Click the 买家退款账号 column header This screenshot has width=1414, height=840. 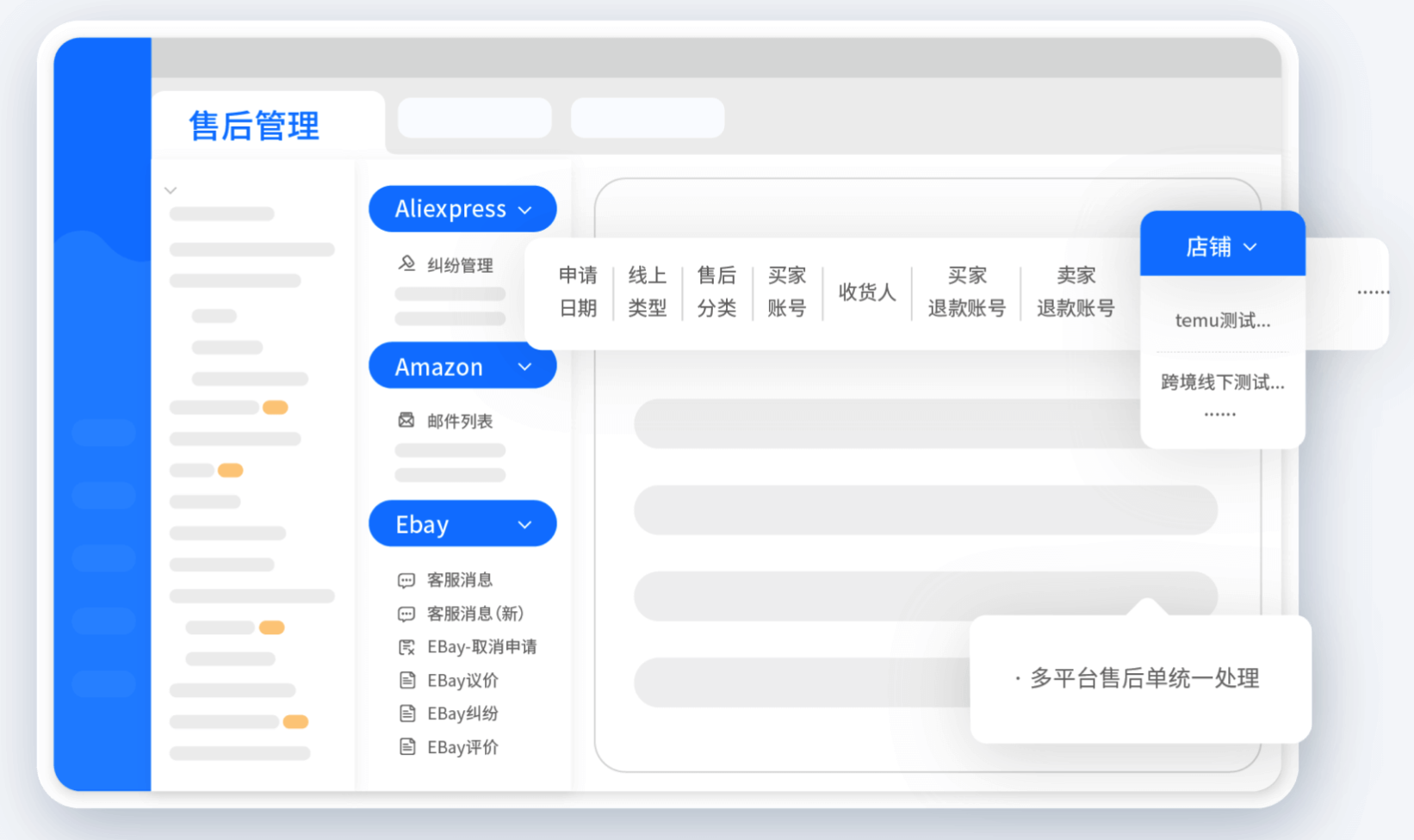[966, 292]
